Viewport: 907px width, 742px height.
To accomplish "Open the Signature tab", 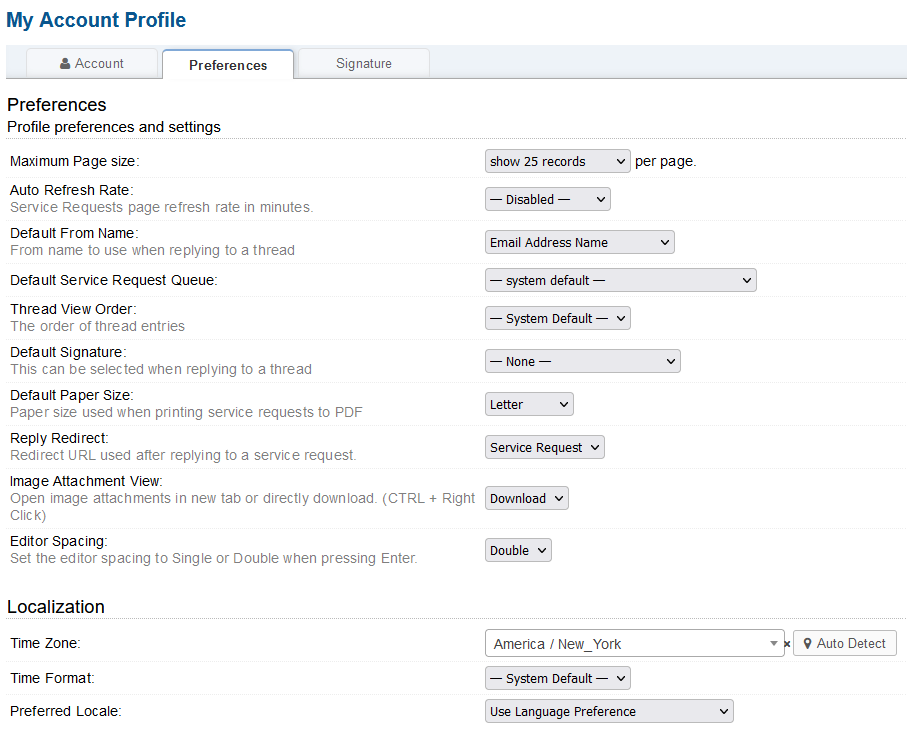I will (363, 63).
